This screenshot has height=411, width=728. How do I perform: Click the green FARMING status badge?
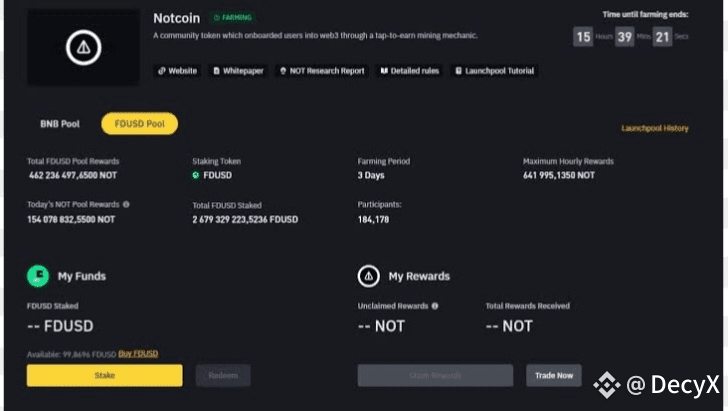tap(232, 18)
